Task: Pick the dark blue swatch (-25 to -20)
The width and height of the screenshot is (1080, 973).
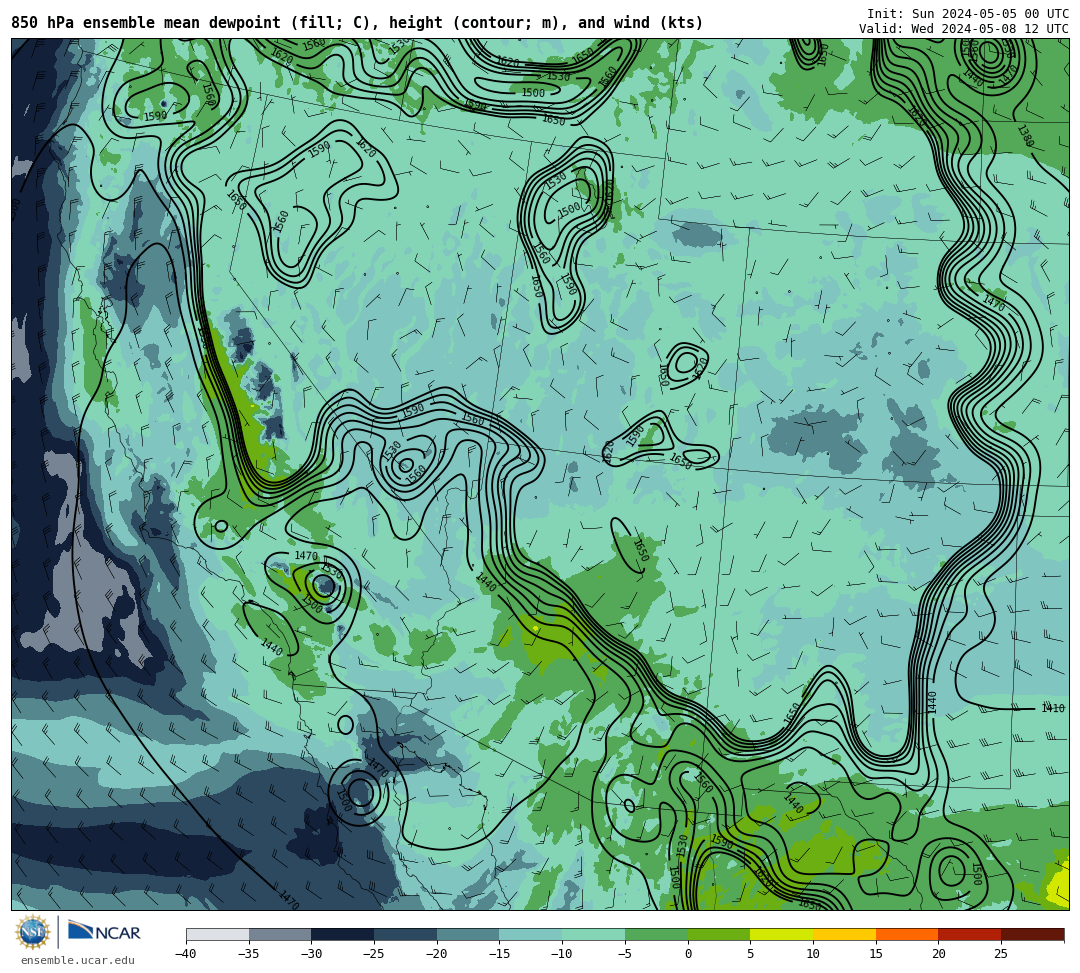Action: click(x=406, y=934)
